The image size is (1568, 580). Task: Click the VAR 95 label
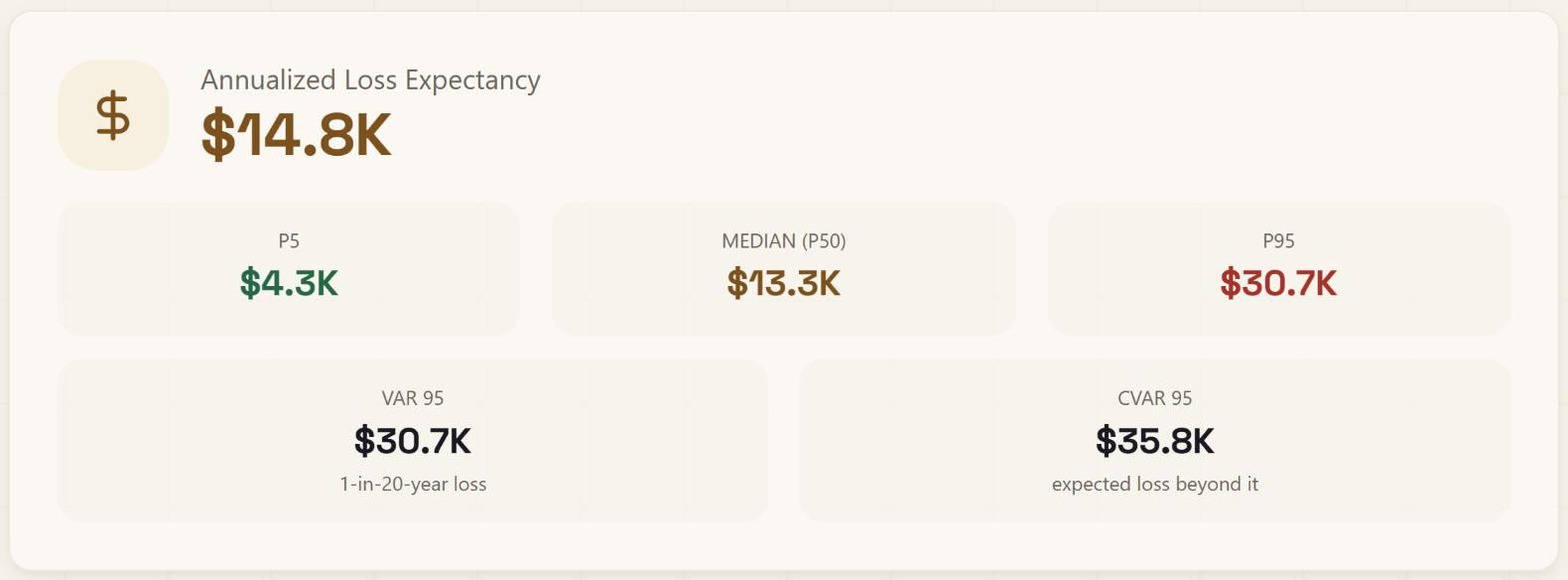point(413,398)
